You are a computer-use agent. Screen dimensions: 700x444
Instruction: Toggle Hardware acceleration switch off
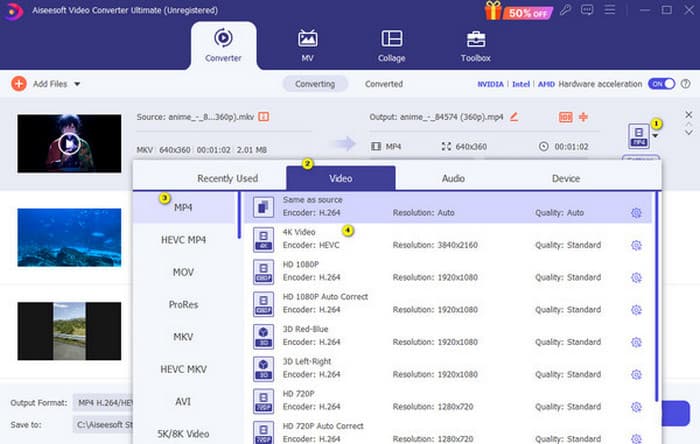pos(661,84)
